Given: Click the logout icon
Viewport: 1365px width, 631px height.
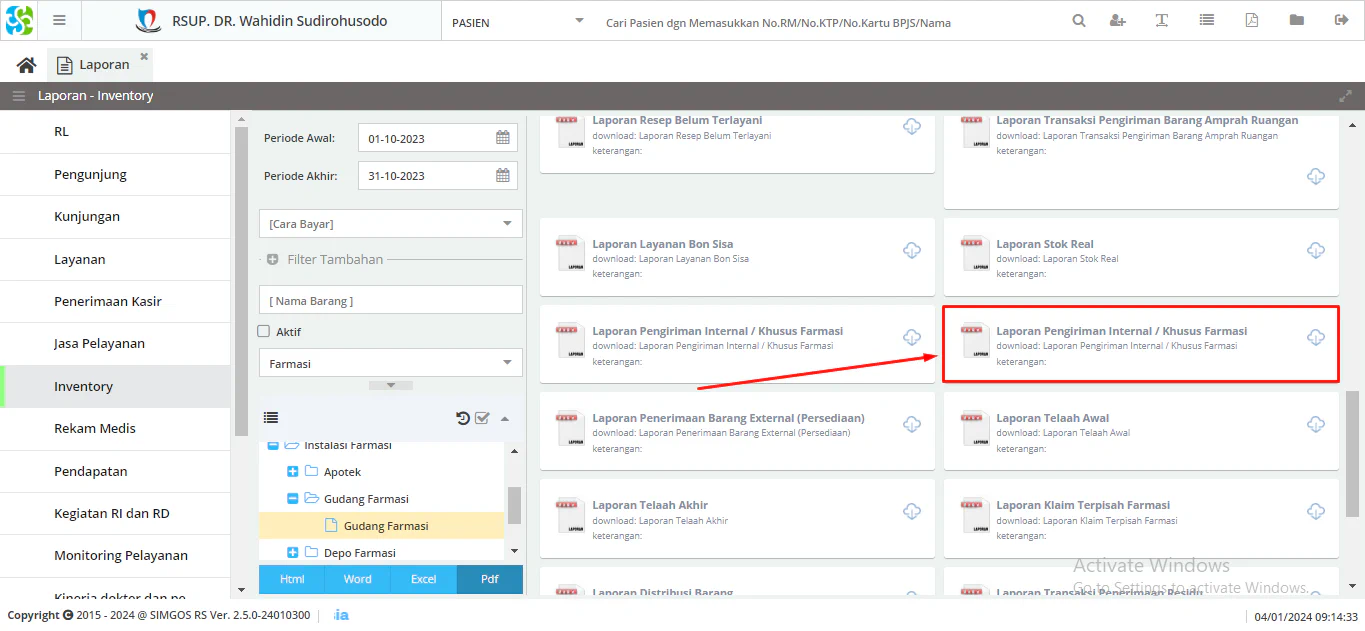Looking at the screenshot, I should click(1341, 21).
